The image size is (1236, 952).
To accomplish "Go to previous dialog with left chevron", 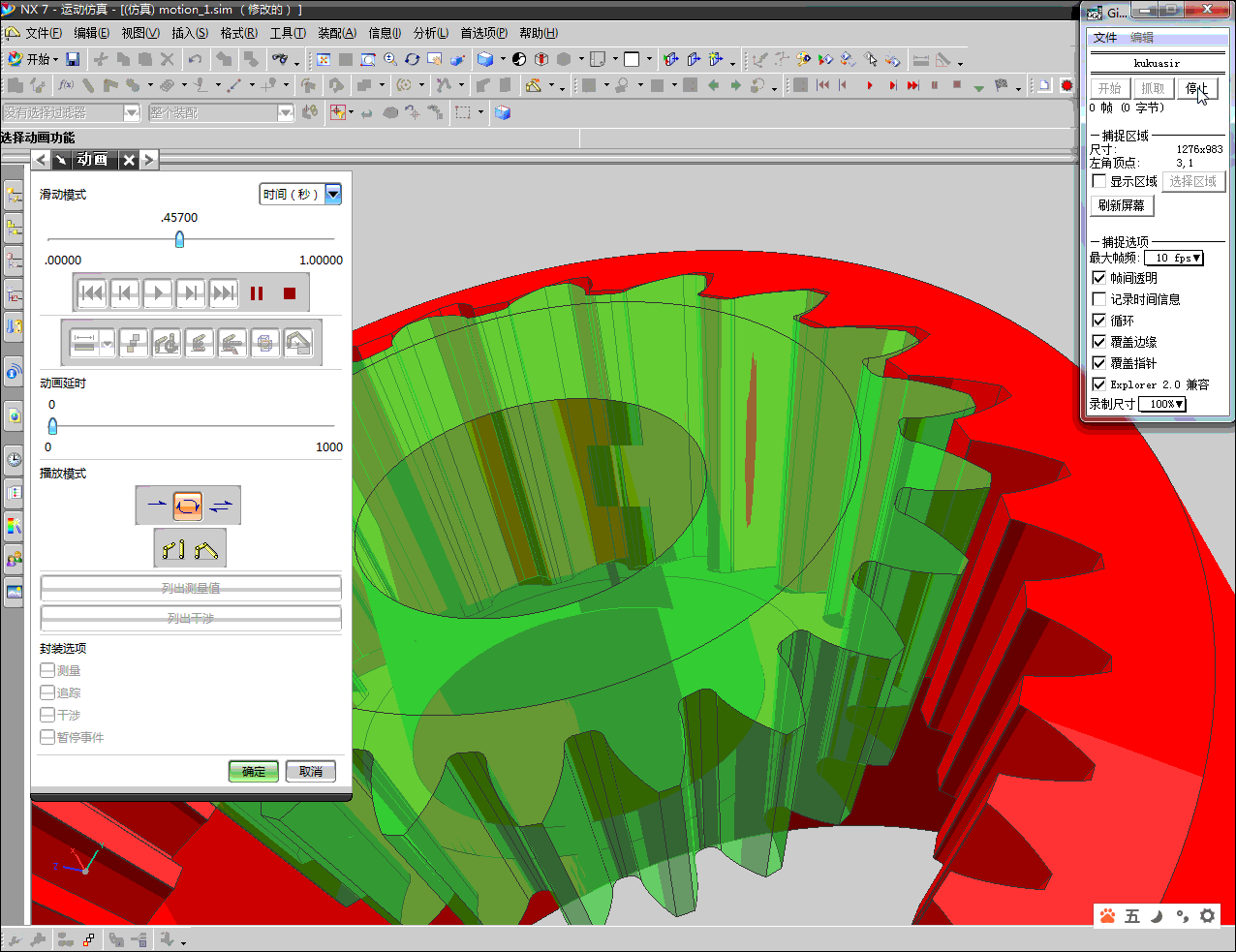I will pos(41,160).
